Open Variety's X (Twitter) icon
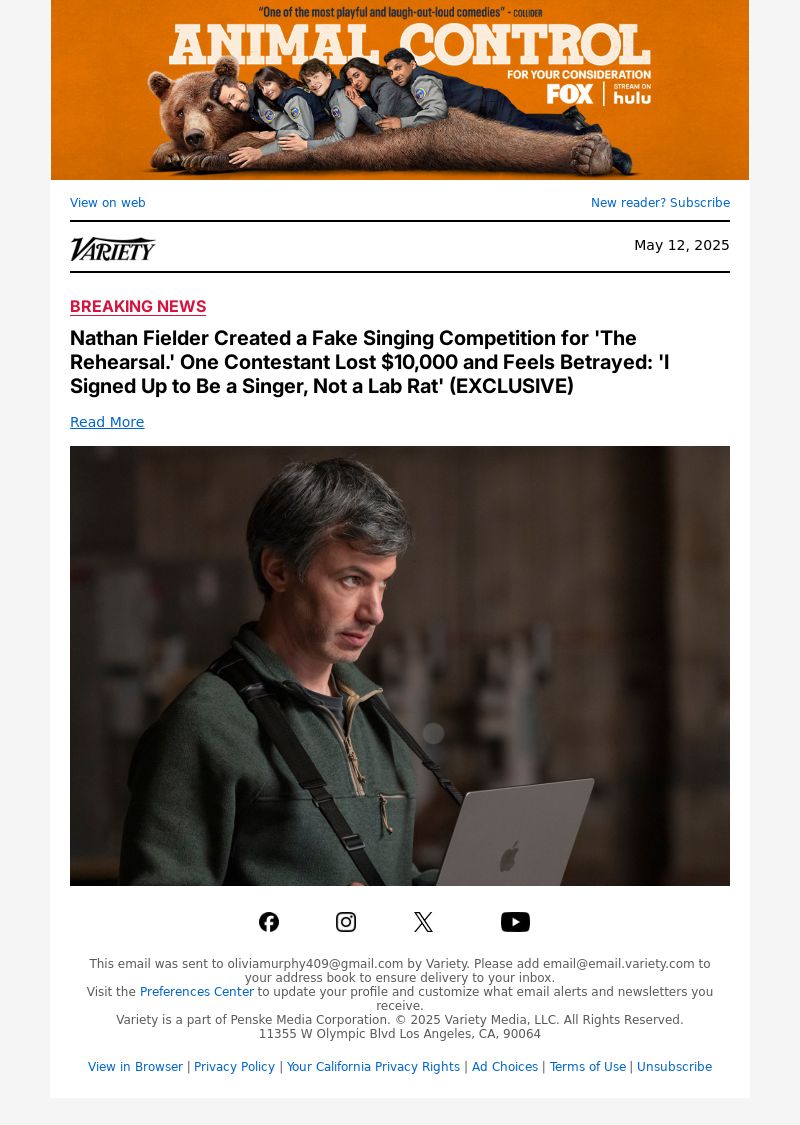This screenshot has height=1125, width=800. pyautogui.click(x=423, y=922)
